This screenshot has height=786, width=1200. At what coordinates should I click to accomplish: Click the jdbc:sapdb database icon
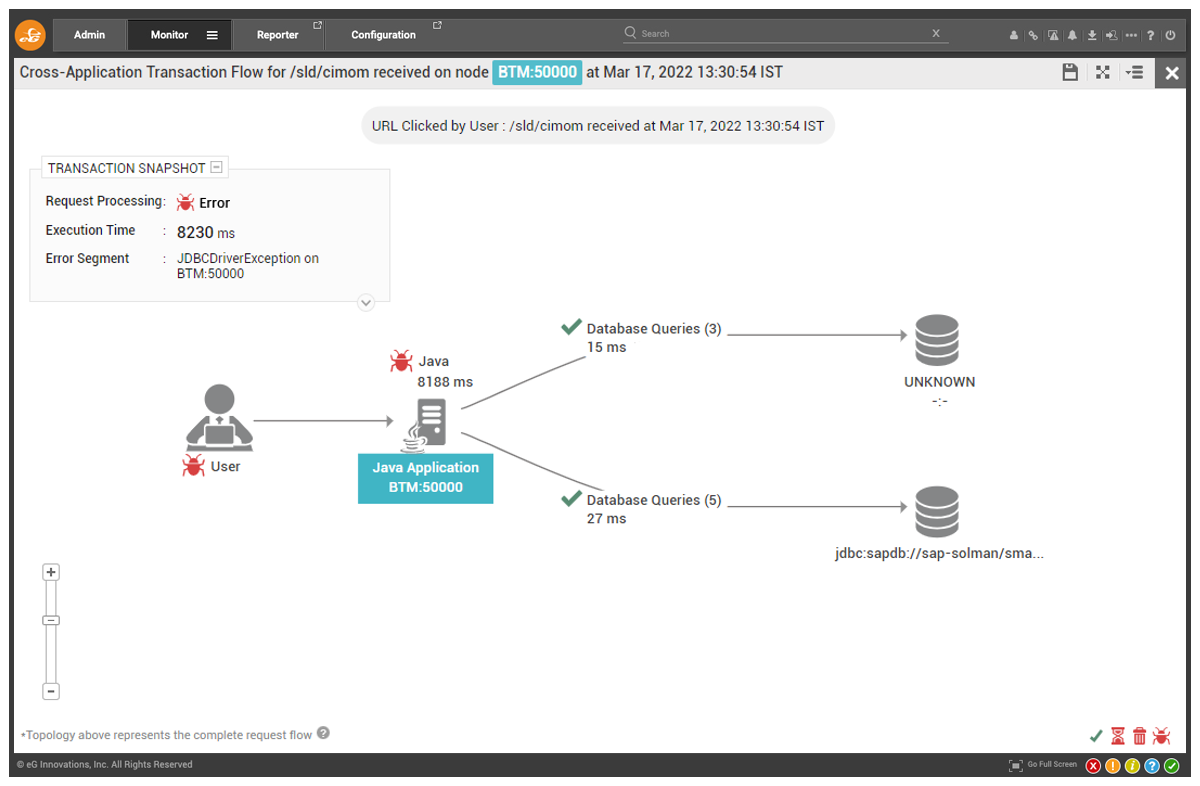click(937, 512)
